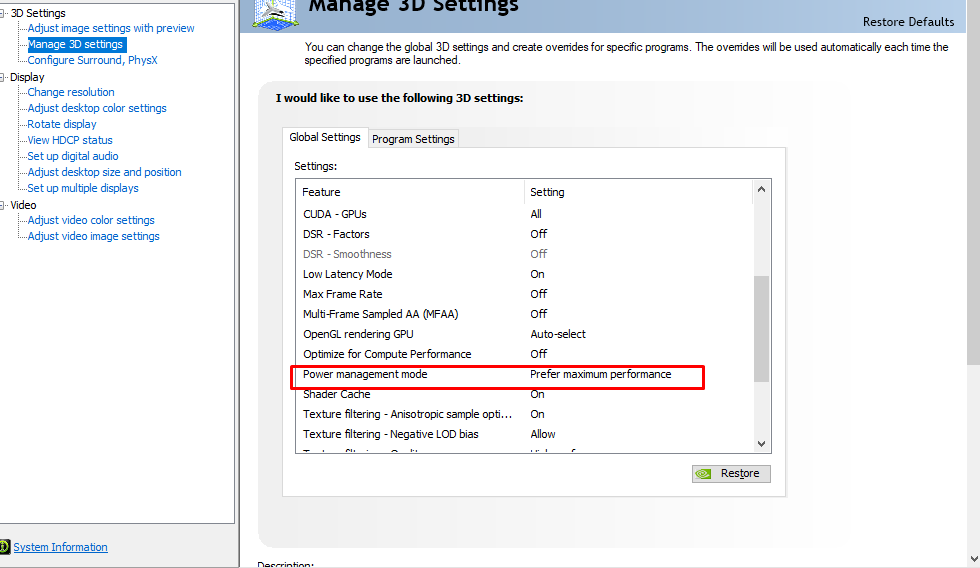
Task: Open the DSR - Factors Off value
Action: point(538,234)
